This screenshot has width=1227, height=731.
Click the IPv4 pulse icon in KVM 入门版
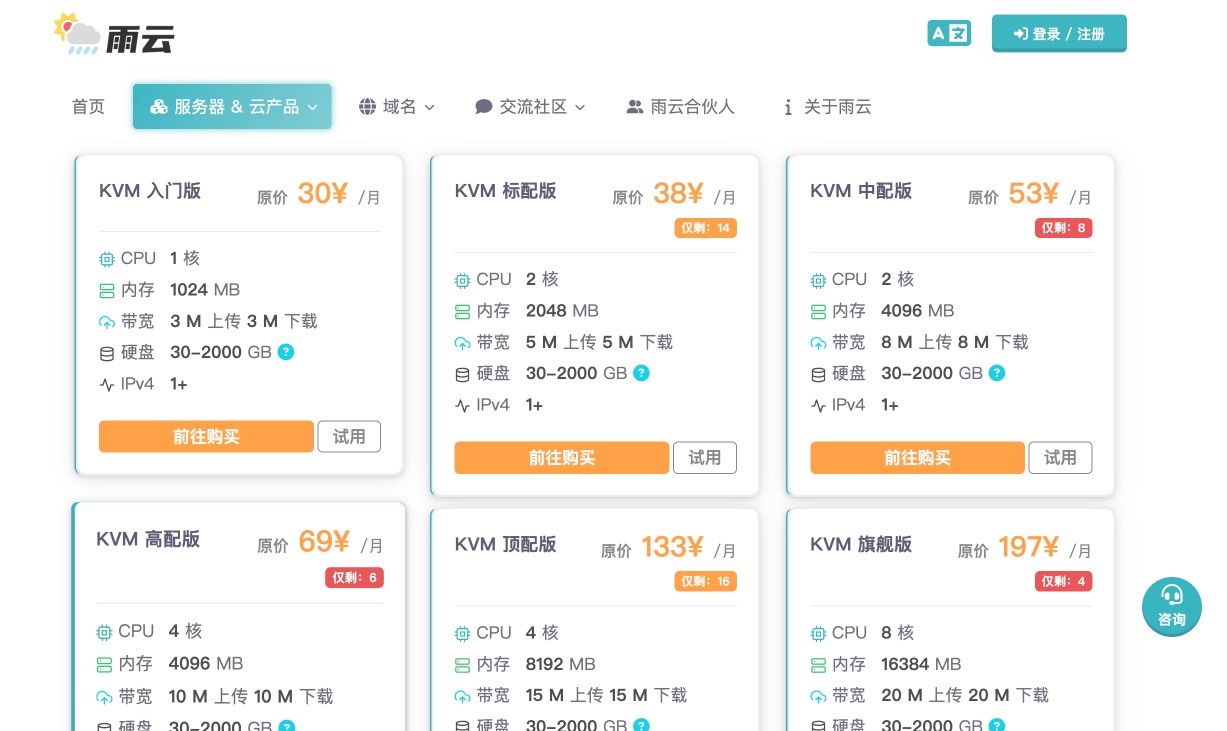[107, 384]
